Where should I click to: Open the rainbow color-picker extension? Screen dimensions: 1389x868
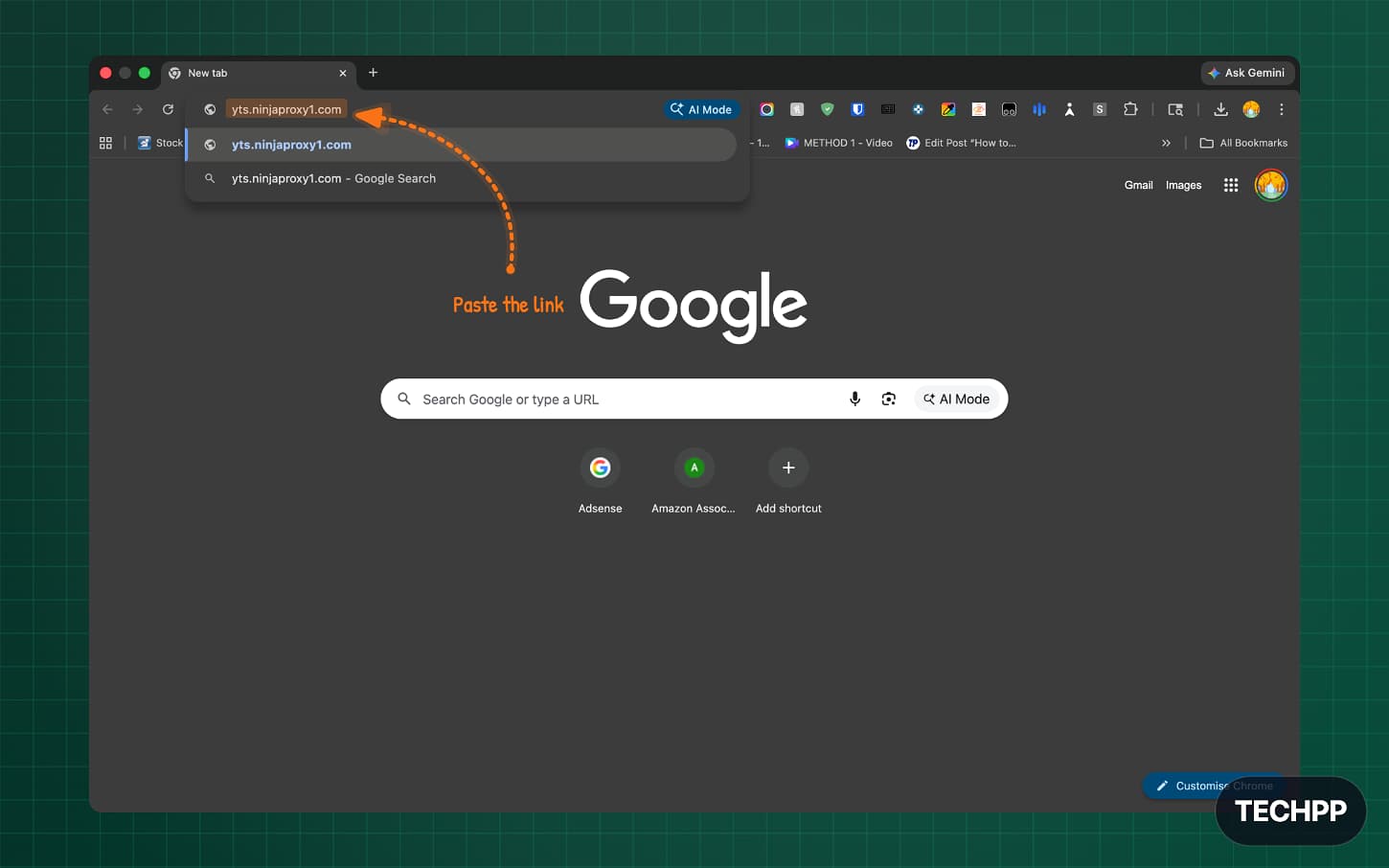click(x=948, y=109)
